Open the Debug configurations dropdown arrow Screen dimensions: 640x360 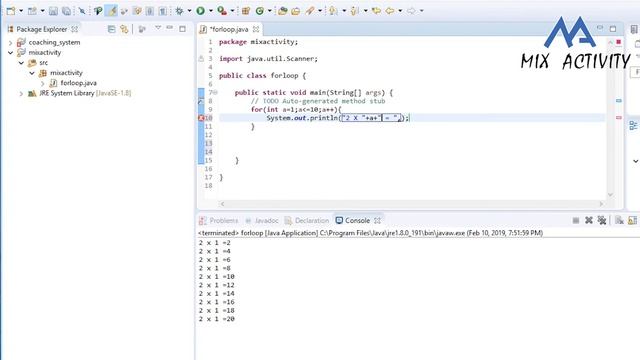189,11
